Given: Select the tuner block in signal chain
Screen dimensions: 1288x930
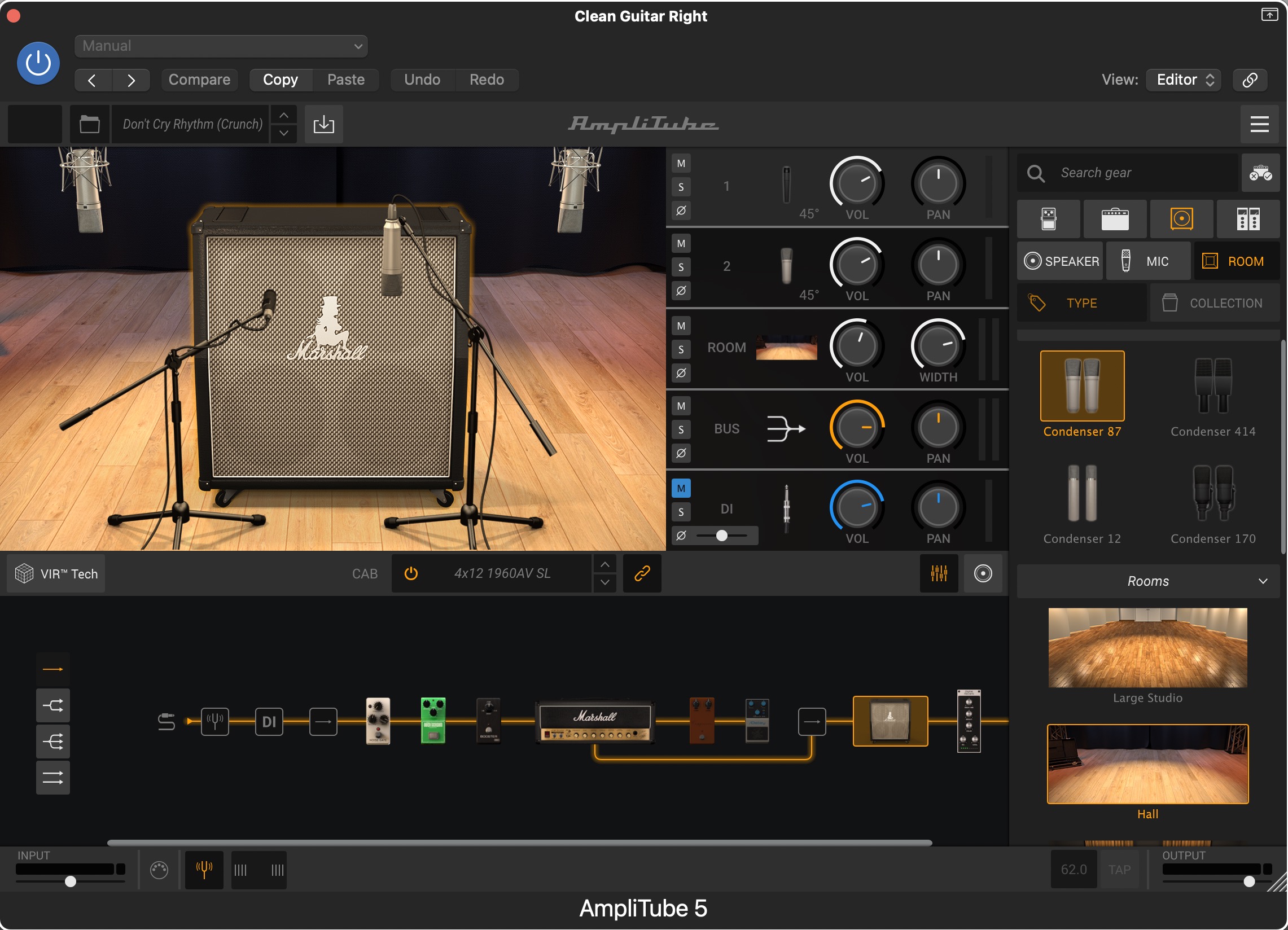Looking at the screenshot, I should (x=214, y=722).
